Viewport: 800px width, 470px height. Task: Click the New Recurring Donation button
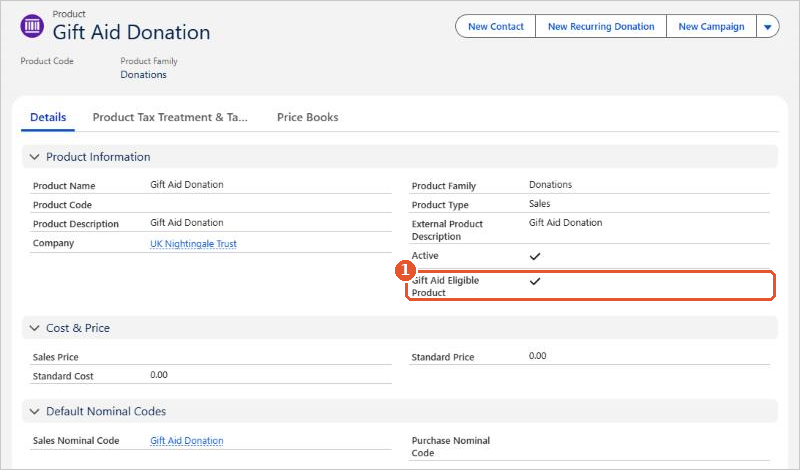601,27
